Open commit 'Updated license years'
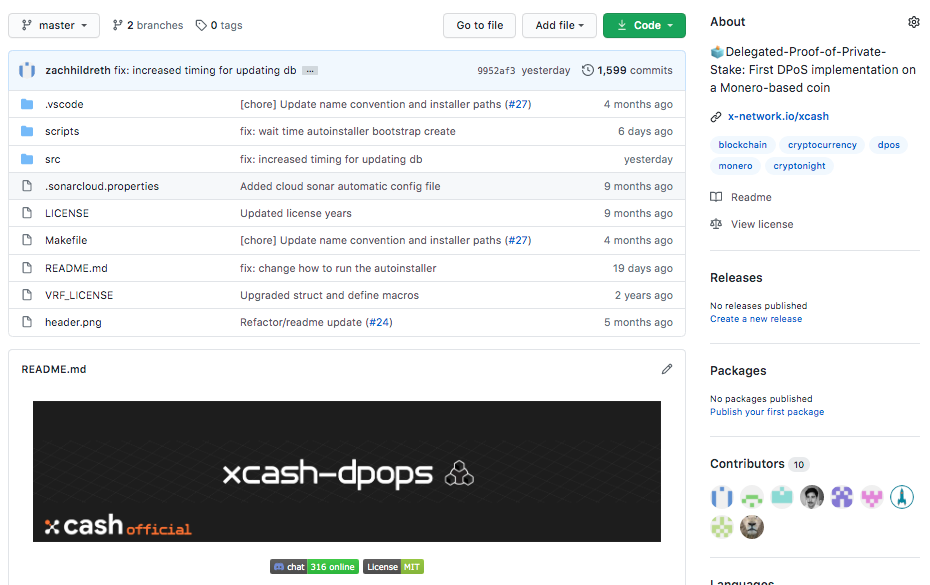 295,213
